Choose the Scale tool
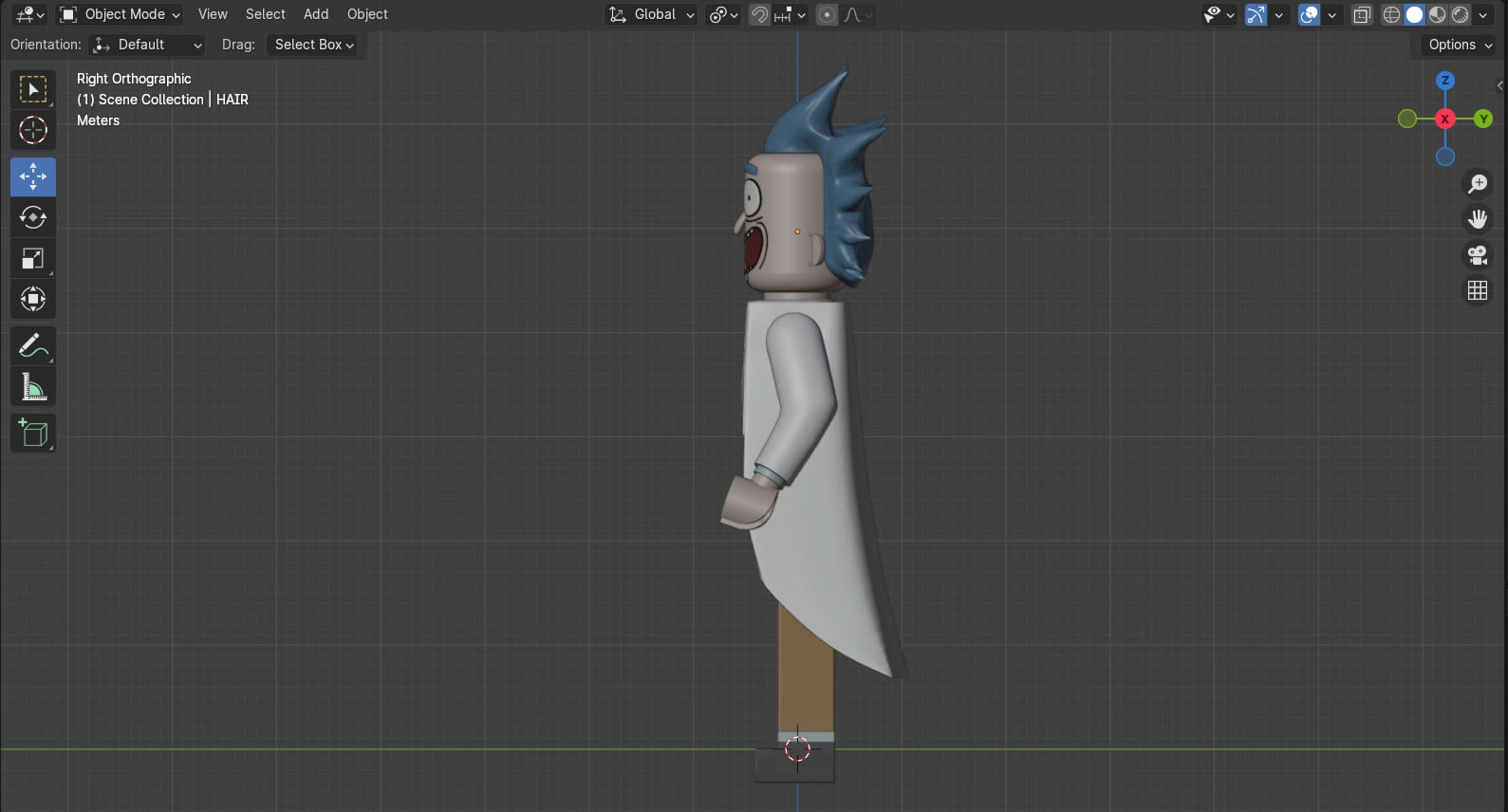The width and height of the screenshot is (1508, 812). (x=33, y=258)
